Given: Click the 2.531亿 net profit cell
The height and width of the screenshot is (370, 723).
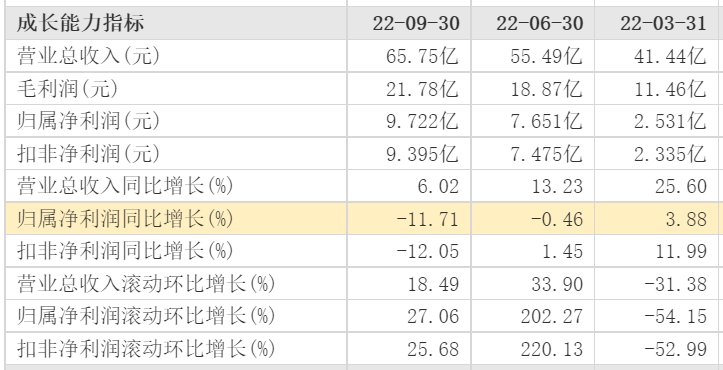Looking at the screenshot, I should tap(670, 121).
